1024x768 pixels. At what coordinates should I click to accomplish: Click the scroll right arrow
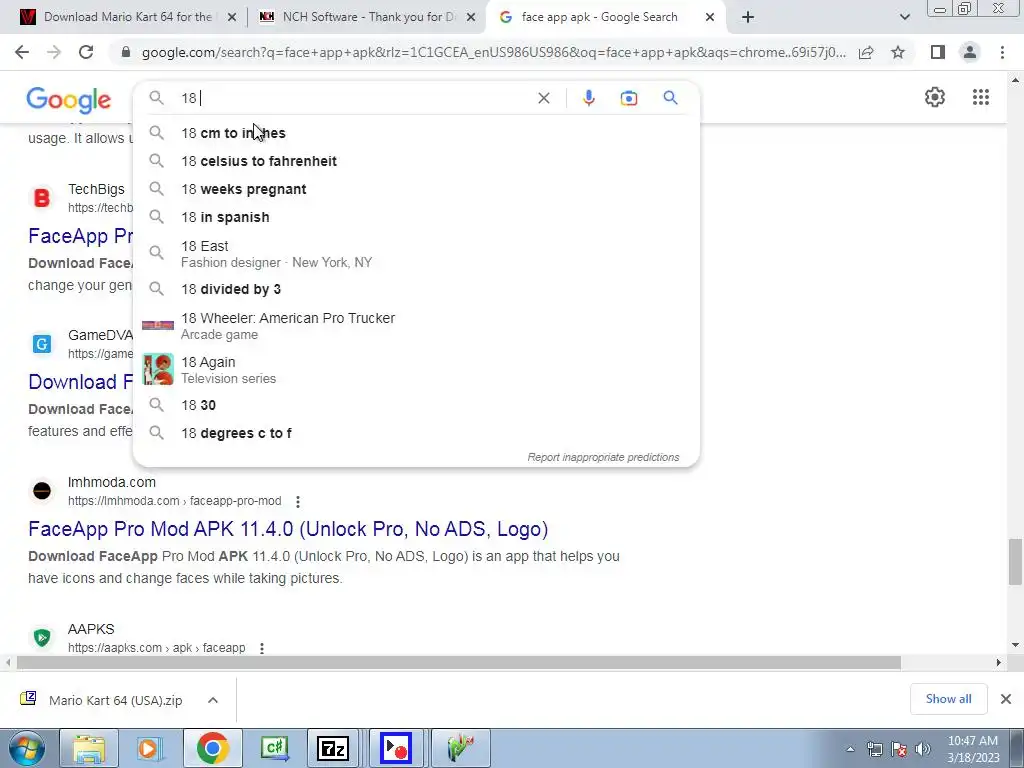999,663
